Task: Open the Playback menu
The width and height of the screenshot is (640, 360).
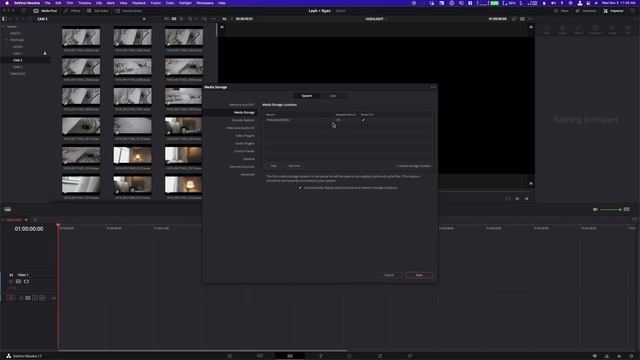Action: pyautogui.click(x=139, y=3)
